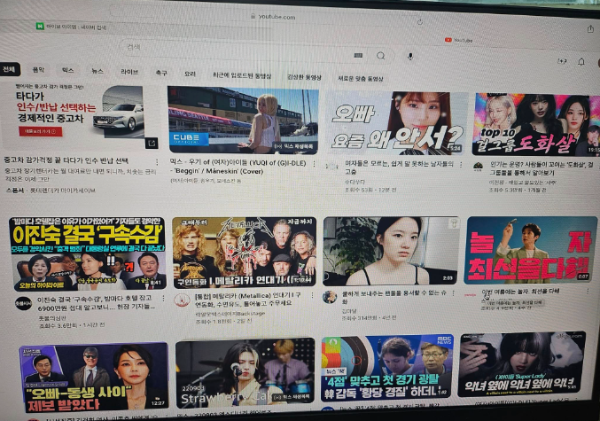
Task: Play the 오빠-동생 사이 제보 받았다 thumbnail
Action: tap(94, 377)
